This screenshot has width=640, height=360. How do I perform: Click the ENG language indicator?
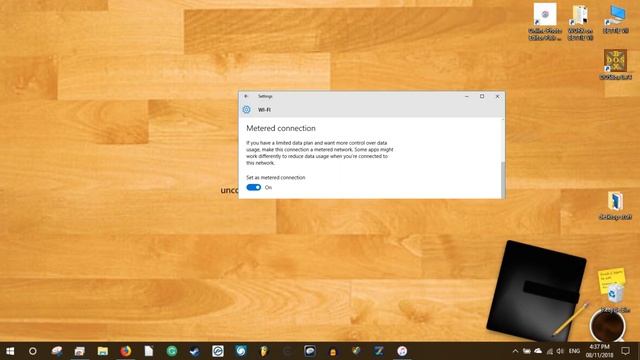point(574,351)
